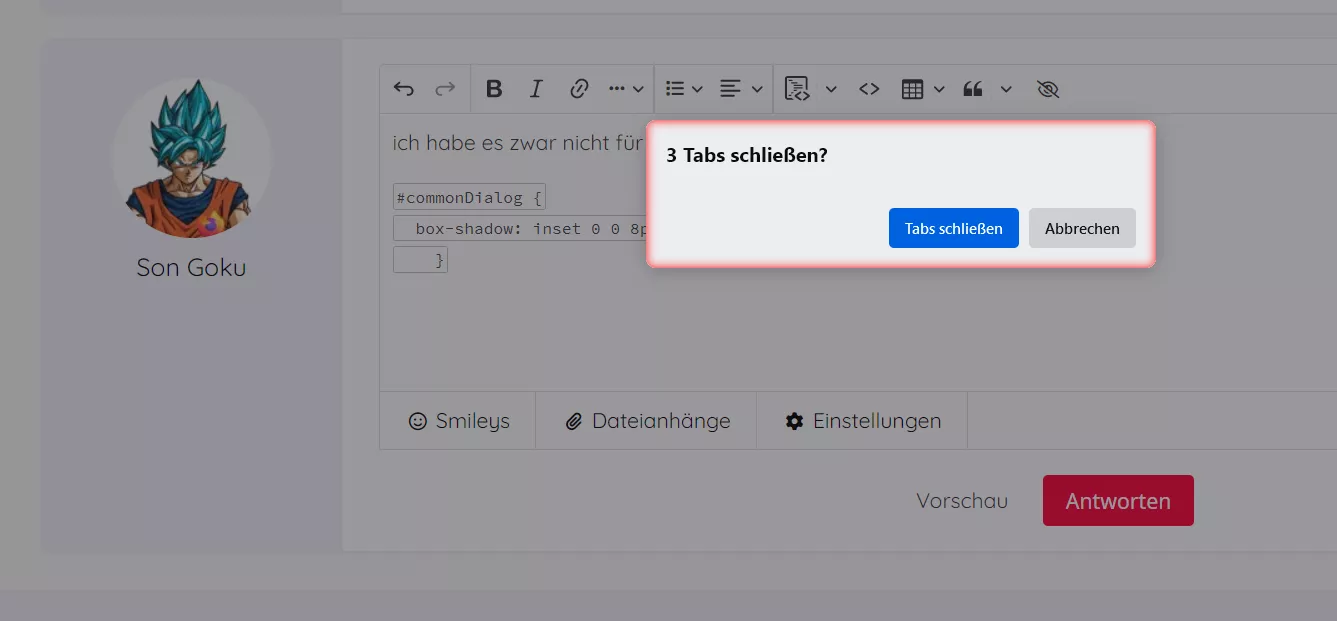Confirm with Tabs schließen button
The image size is (1337, 621).
(x=954, y=228)
